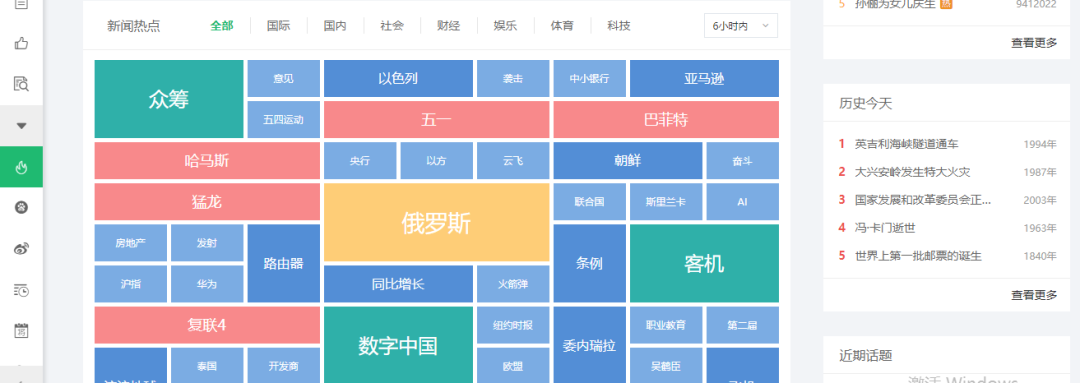The image size is (1080, 383).
Task: Switch to the 国内 tab
Action: click(x=335, y=26)
